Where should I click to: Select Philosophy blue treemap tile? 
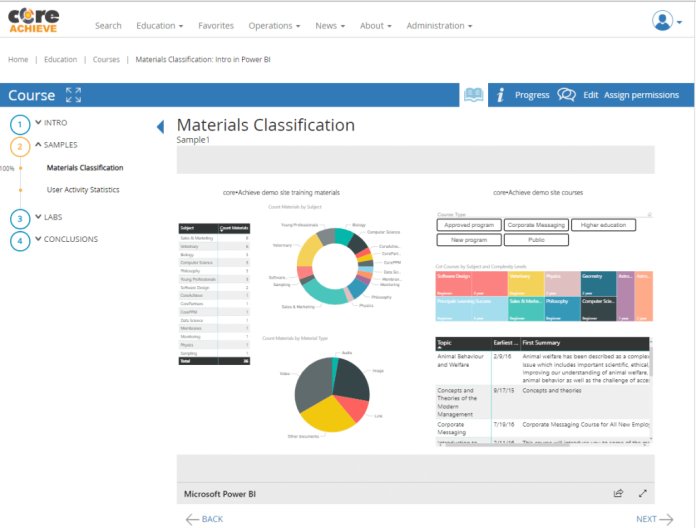pos(562,309)
